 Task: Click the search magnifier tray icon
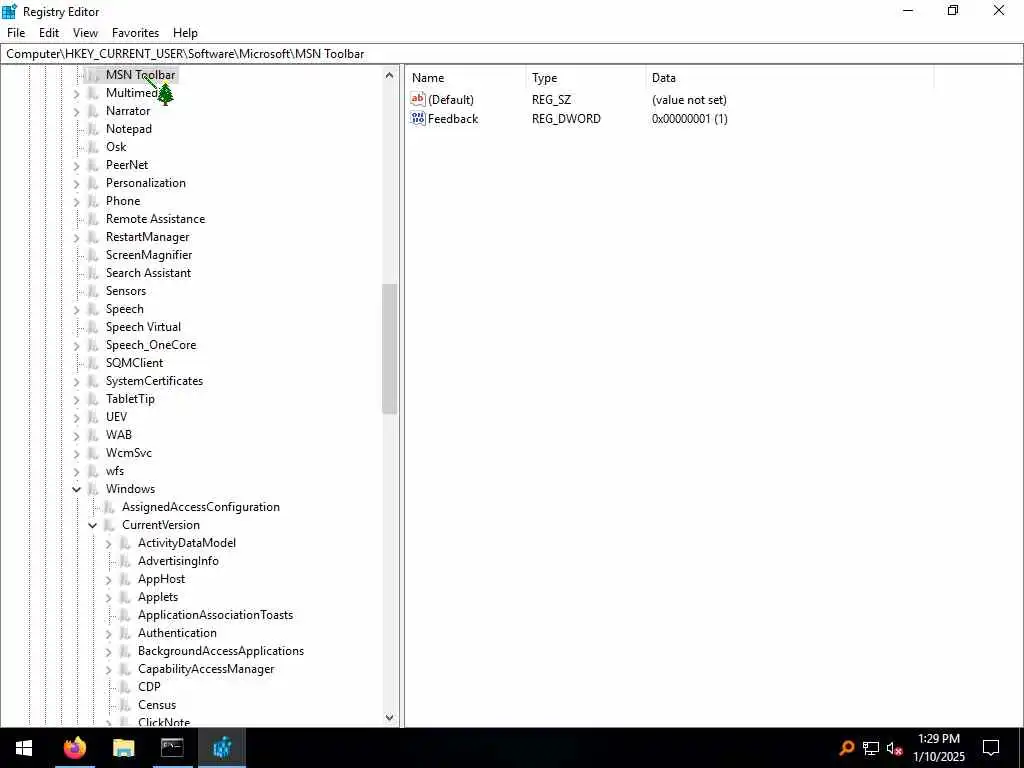[846, 748]
